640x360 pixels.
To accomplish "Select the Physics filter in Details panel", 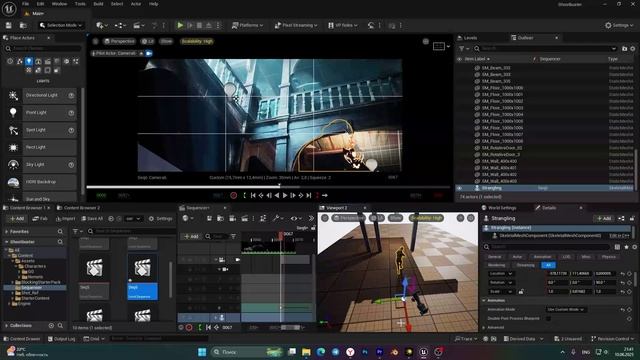I will pos(609,257).
